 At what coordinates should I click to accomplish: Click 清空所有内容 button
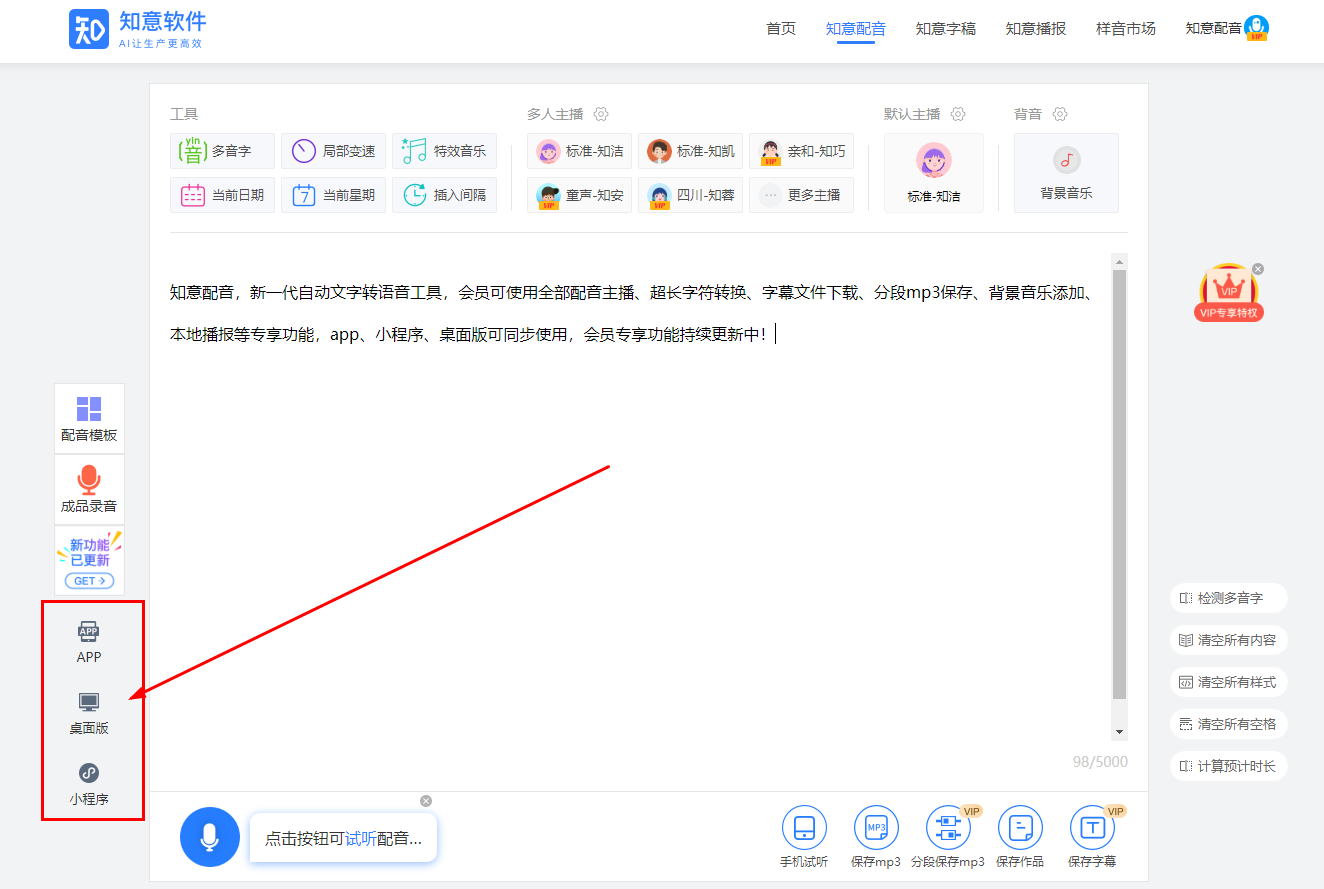click(x=1228, y=640)
